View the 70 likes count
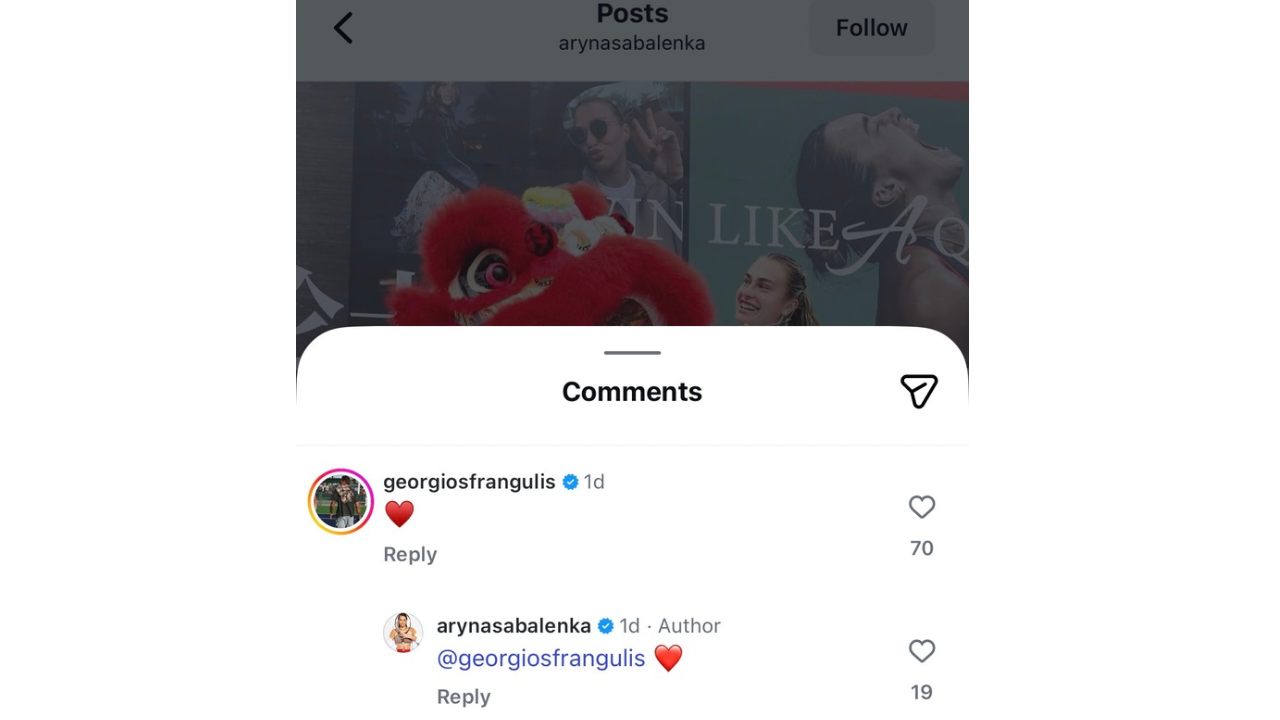 coord(921,548)
